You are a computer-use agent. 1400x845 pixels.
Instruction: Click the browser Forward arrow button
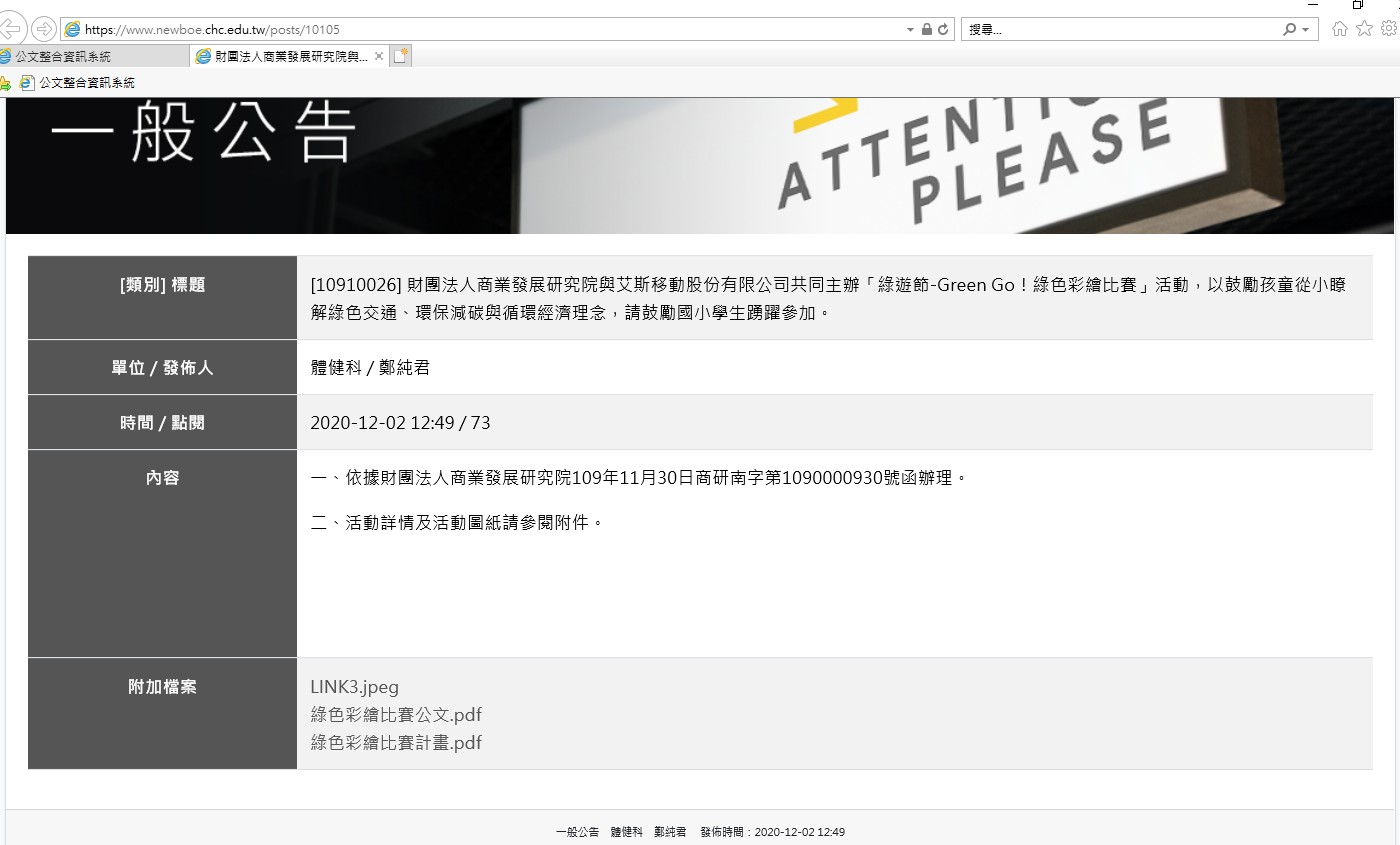[x=43, y=29]
